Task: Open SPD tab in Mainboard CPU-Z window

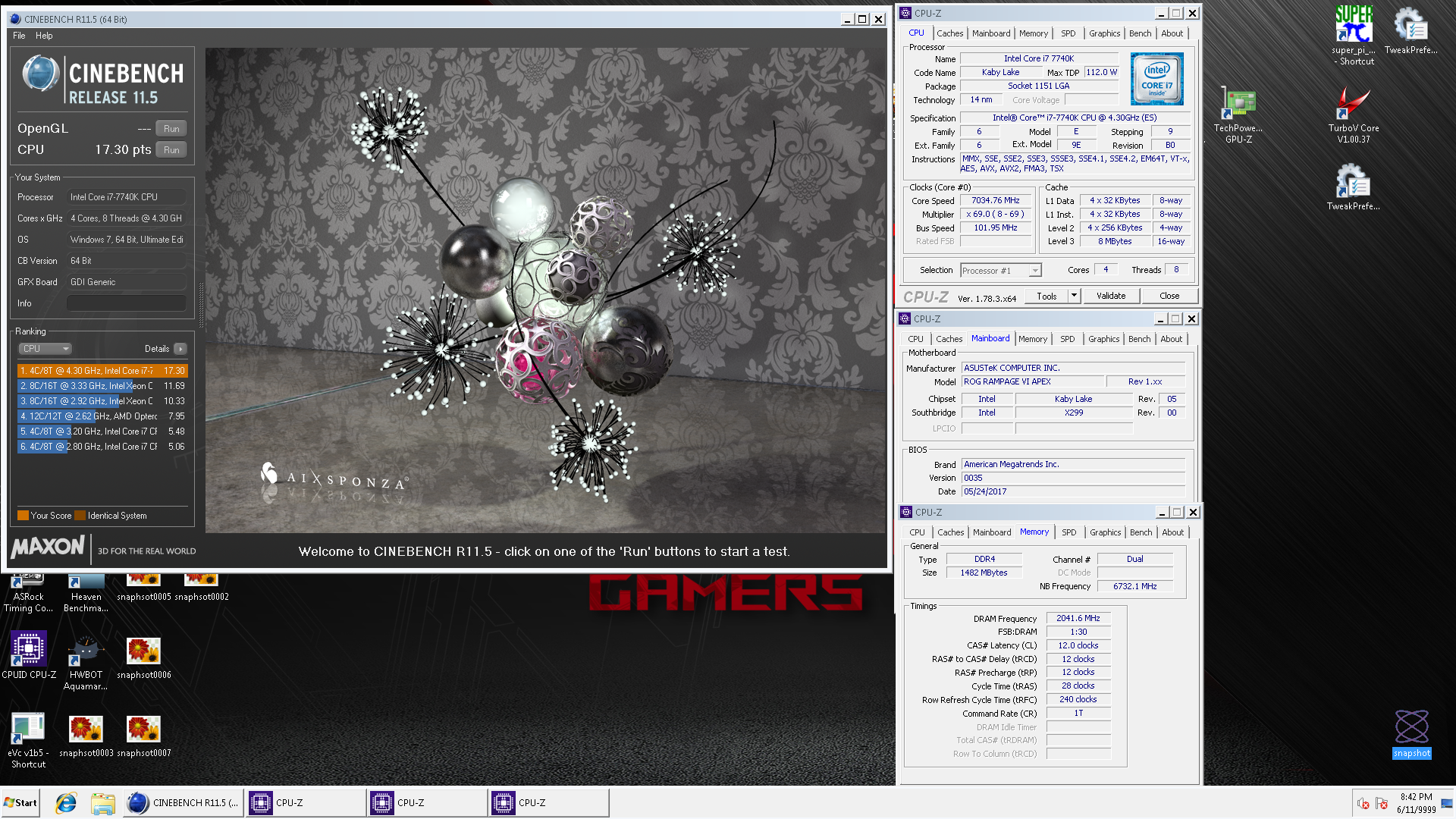Action: tap(1068, 339)
